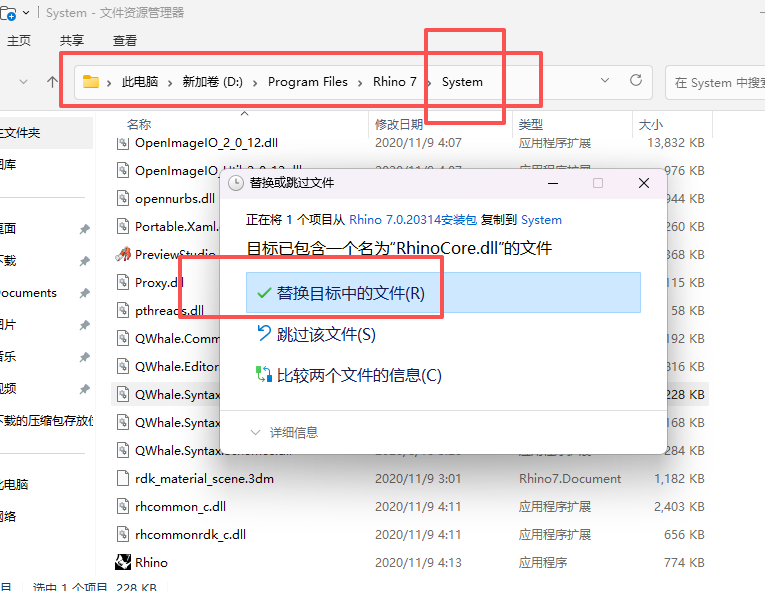The height and width of the screenshot is (591, 765).
Task: Open the address bar history dropdown
Action: (605, 80)
